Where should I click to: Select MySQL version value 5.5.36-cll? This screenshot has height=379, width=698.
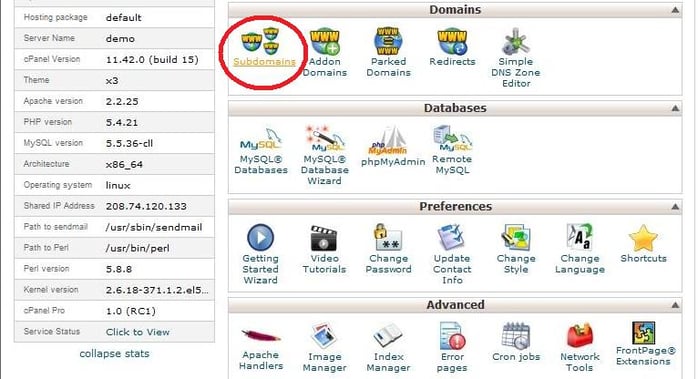coord(129,143)
